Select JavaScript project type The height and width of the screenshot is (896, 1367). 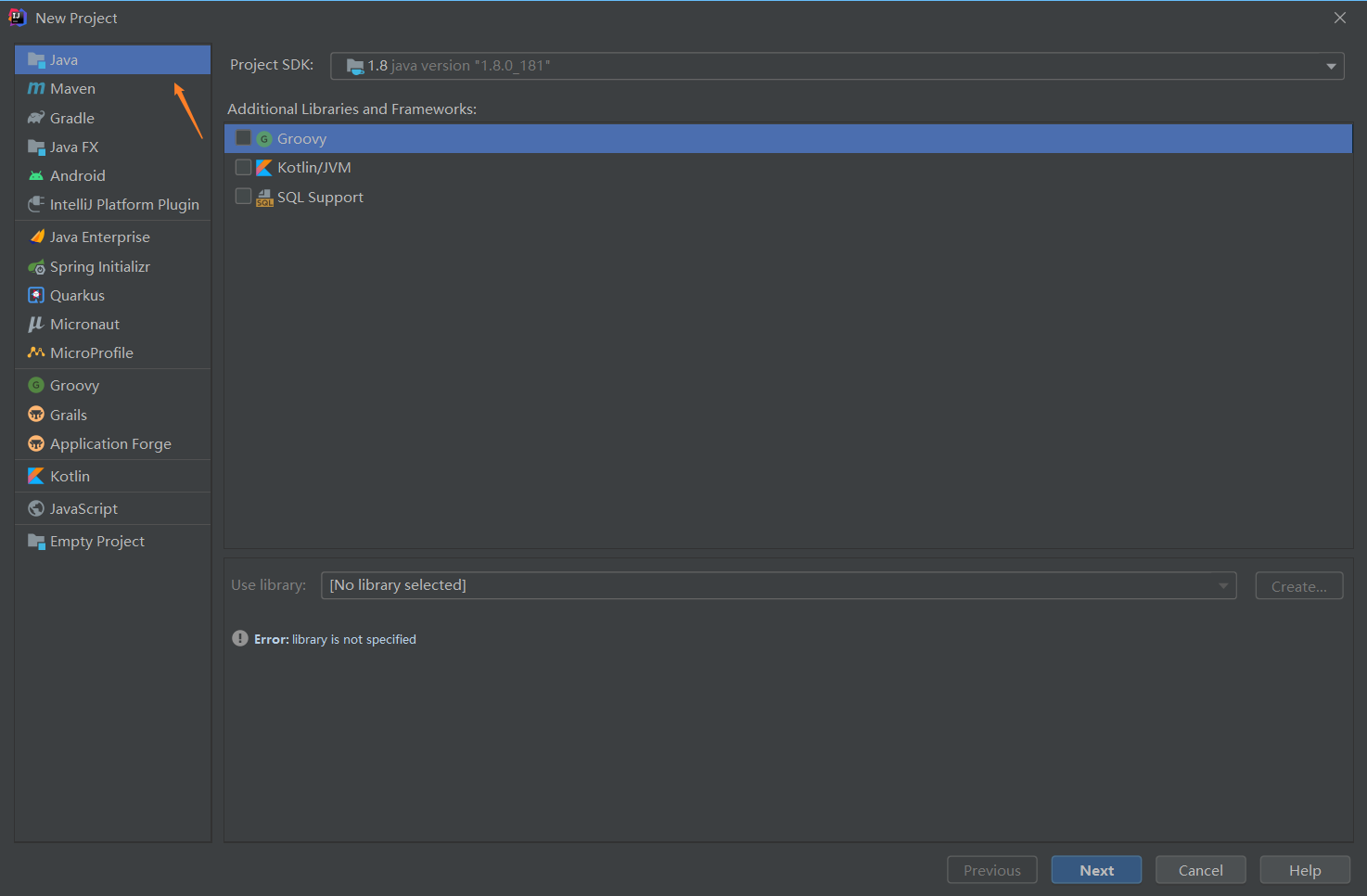(x=113, y=508)
